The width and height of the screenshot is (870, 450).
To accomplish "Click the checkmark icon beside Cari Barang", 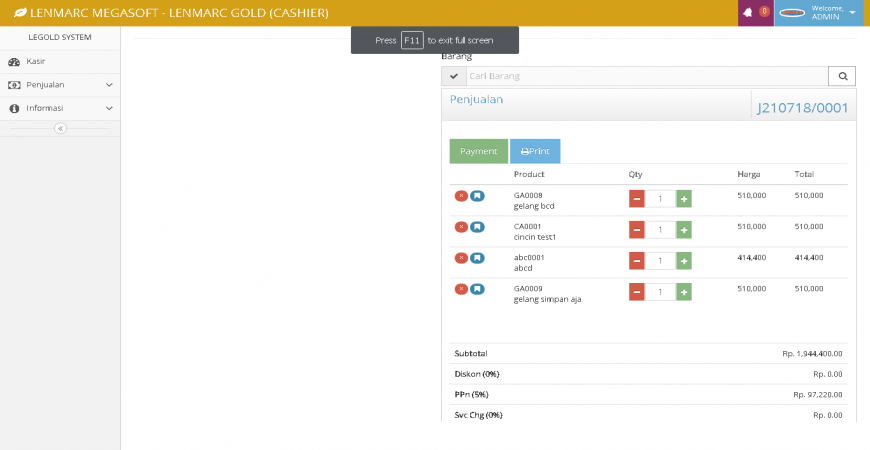I will (453, 76).
